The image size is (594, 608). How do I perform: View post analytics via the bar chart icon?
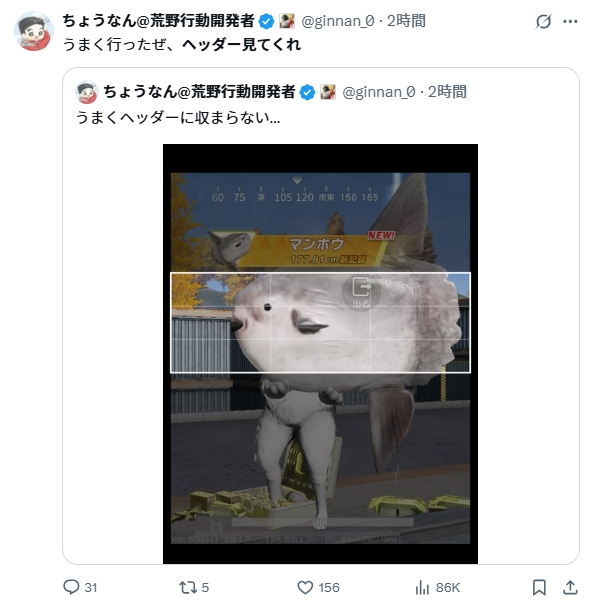pos(422,587)
